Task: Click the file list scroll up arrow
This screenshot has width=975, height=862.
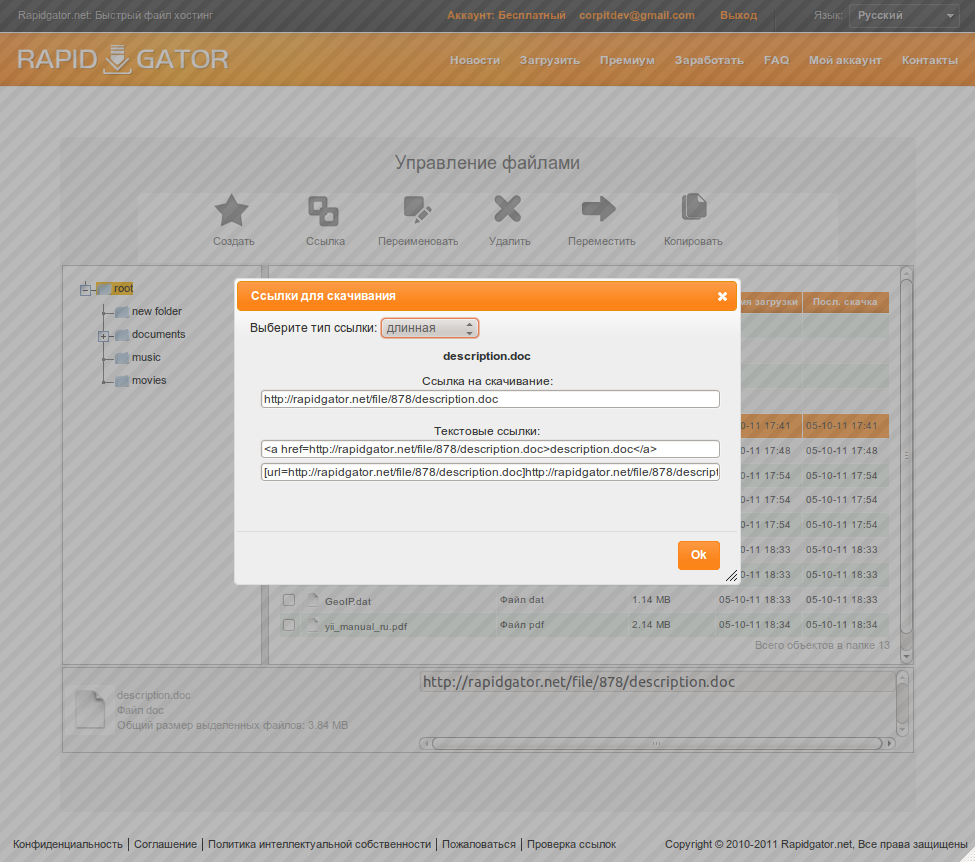Action: pyautogui.click(x=906, y=272)
